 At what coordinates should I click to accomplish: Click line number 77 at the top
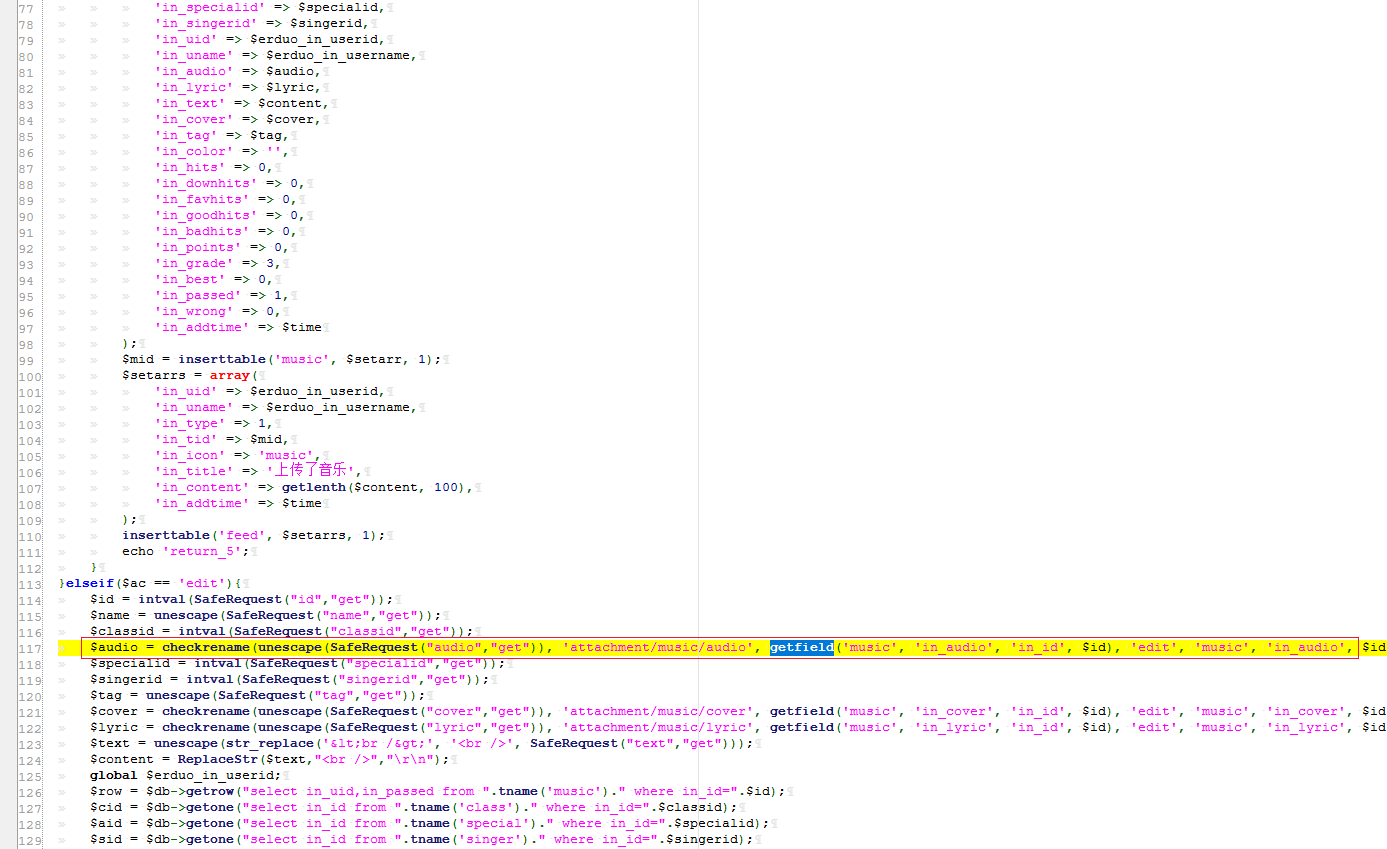(x=24, y=7)
